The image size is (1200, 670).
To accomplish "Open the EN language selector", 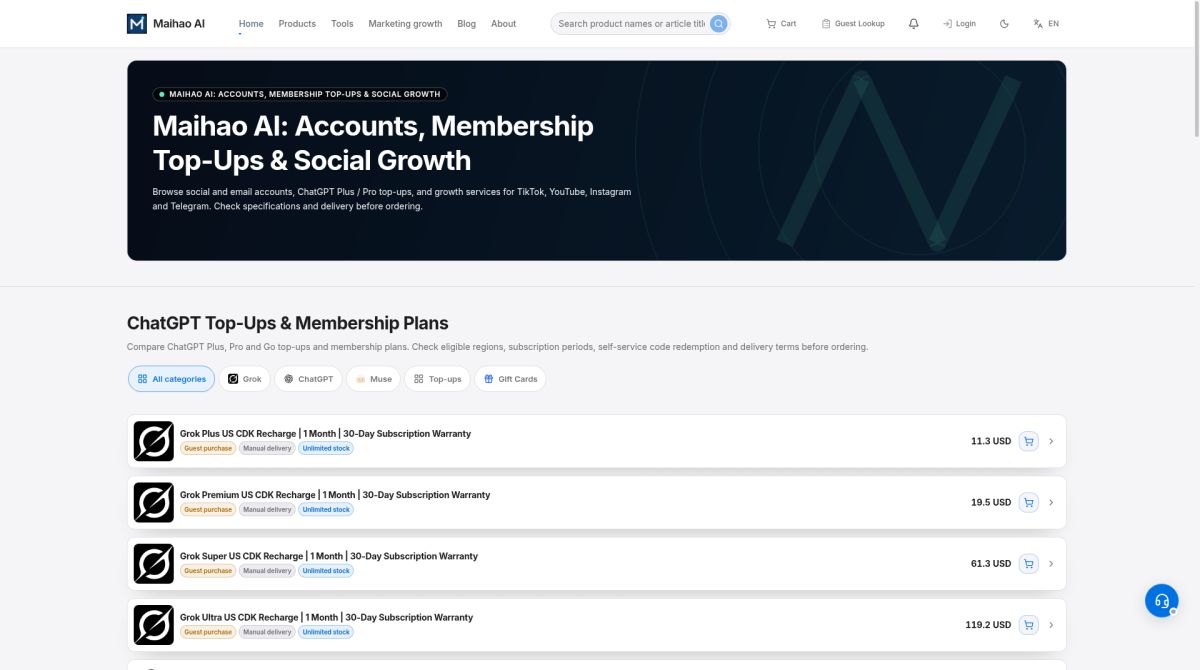I will 1046,23.
